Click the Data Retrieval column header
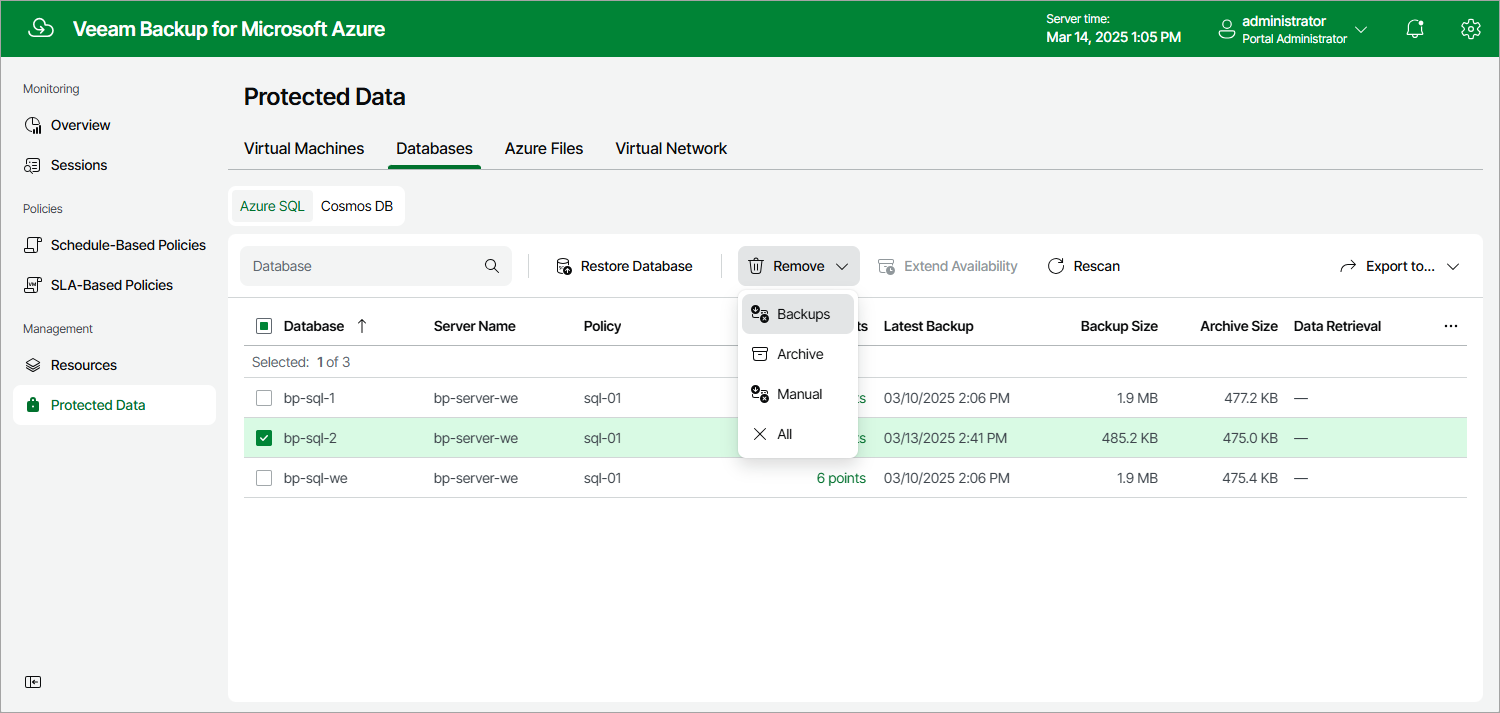The image size is (1500, 713). [1337, 326]
